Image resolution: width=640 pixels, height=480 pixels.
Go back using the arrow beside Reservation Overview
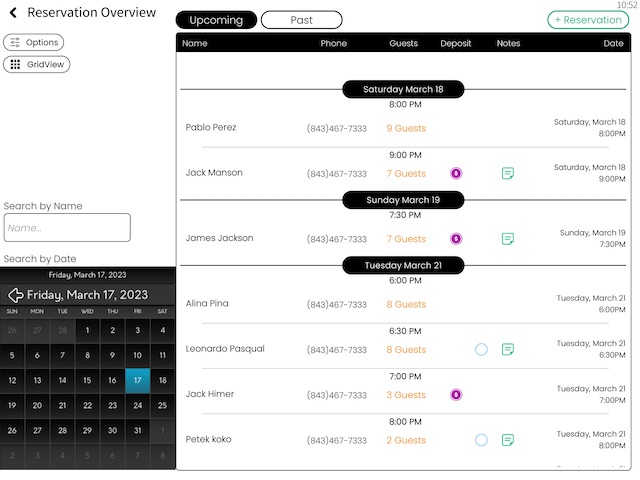[13, 13]
